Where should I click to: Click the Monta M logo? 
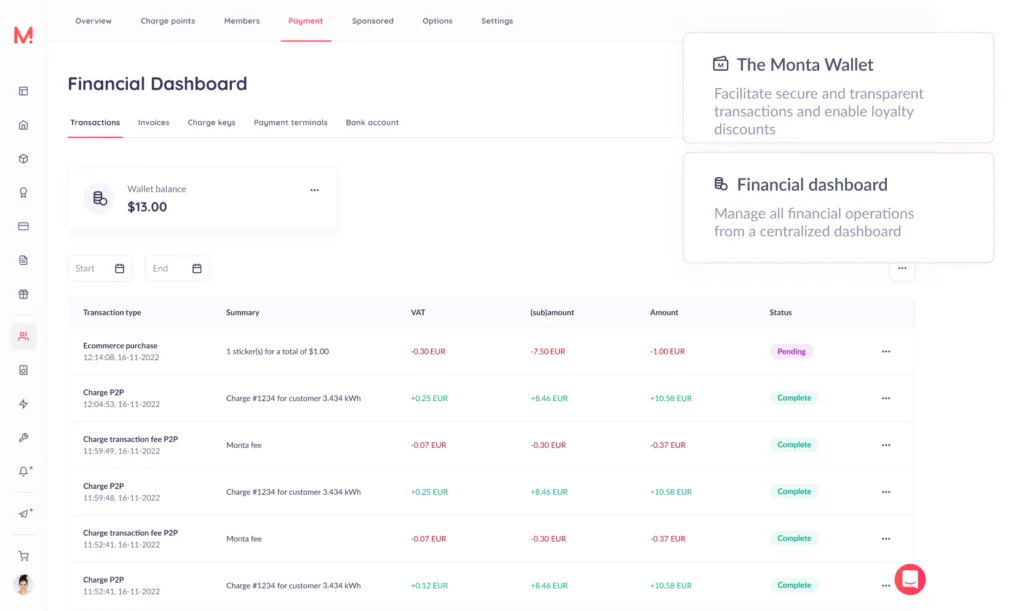click(24, 35)
